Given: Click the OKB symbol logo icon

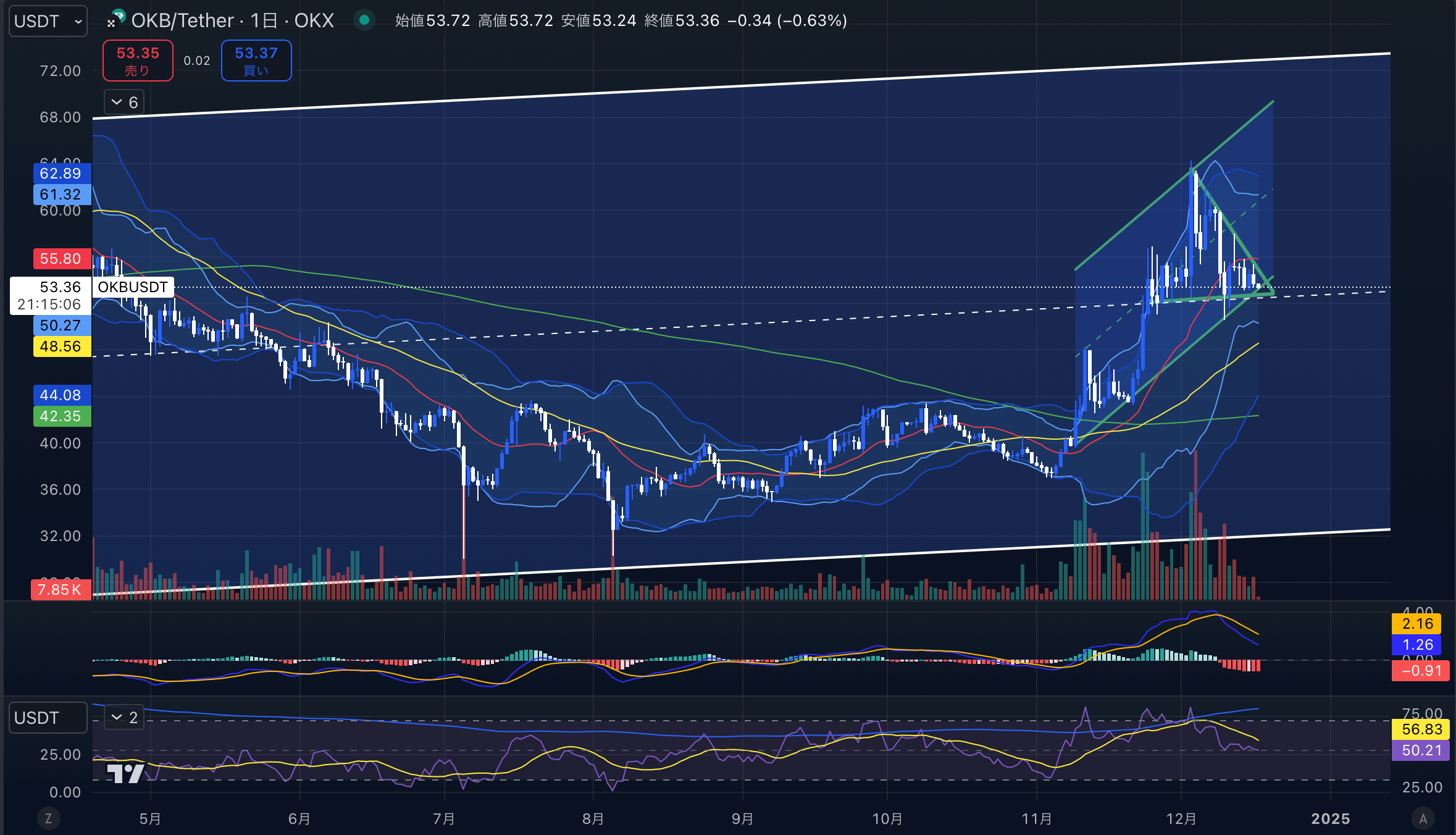Looking at the screenshot, I should 115,19.
